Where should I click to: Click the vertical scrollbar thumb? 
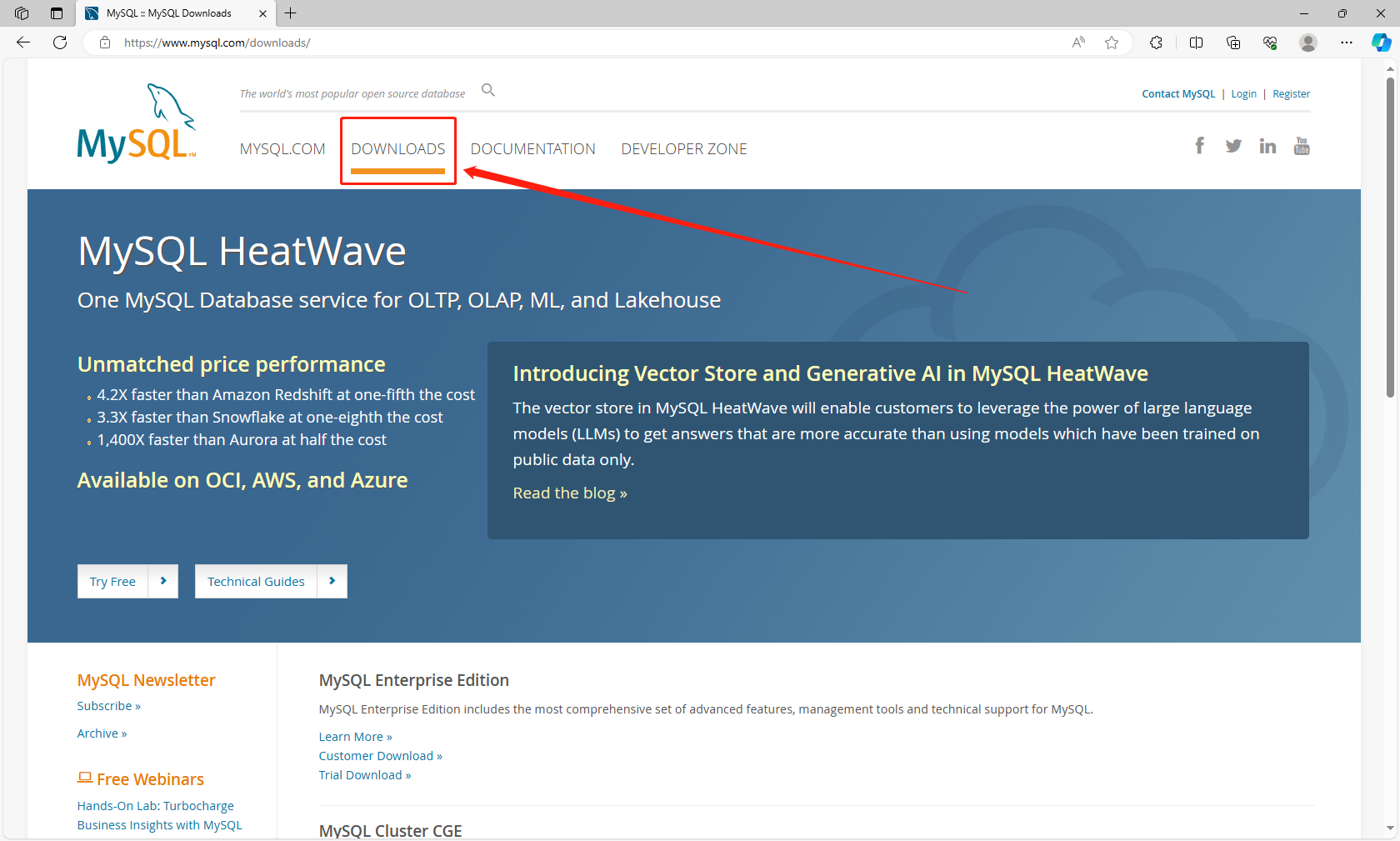click(x=1390, y=238)
